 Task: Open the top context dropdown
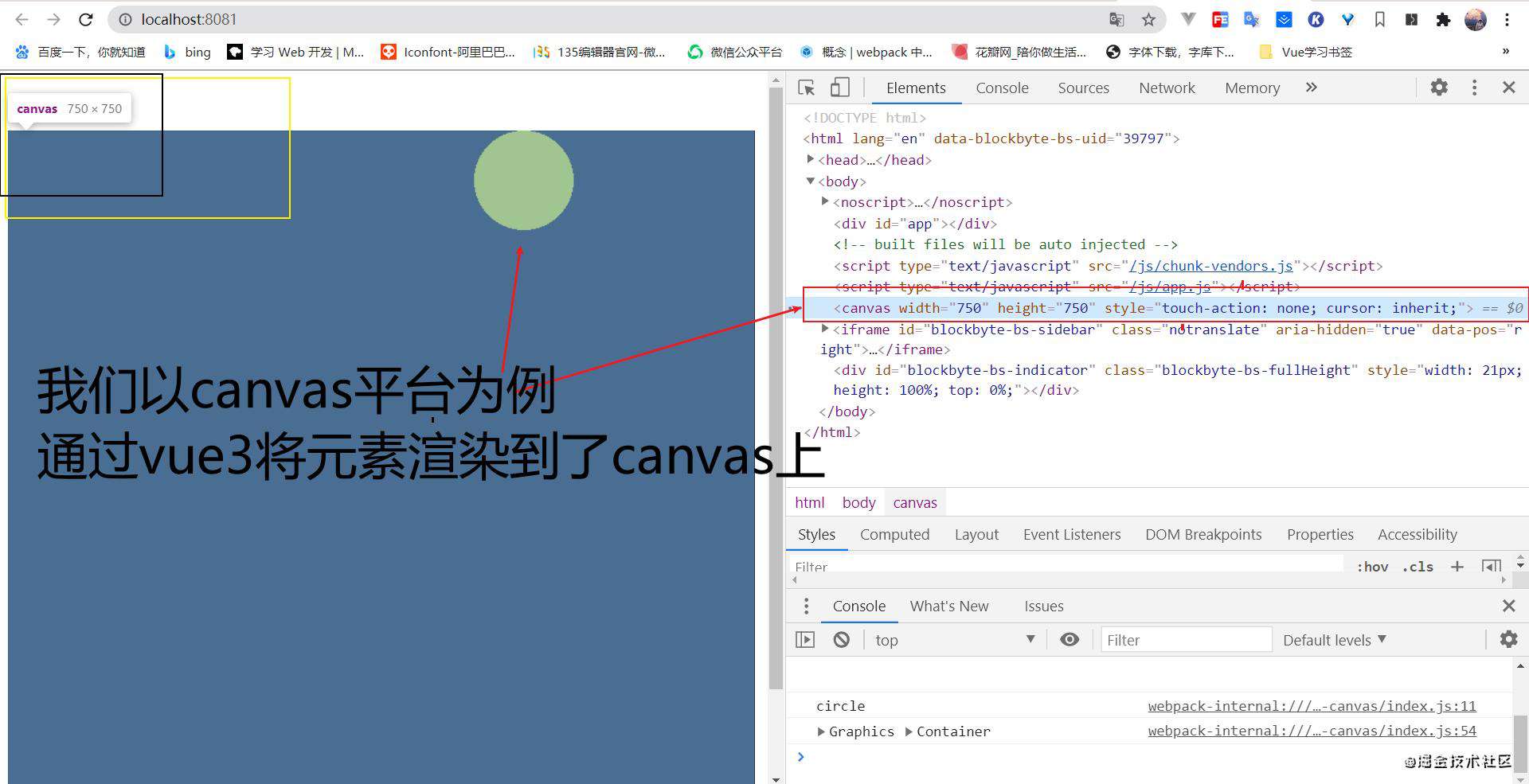[954, 640]
